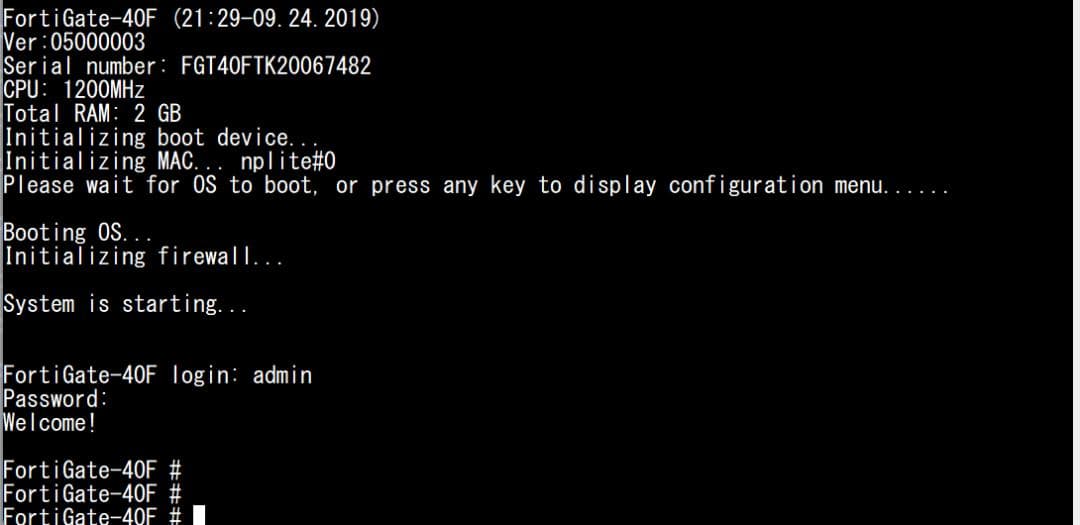1080x525 pixels.
Task: Click the Please wait for OS to boot text
Action: (x=158, y=185)
